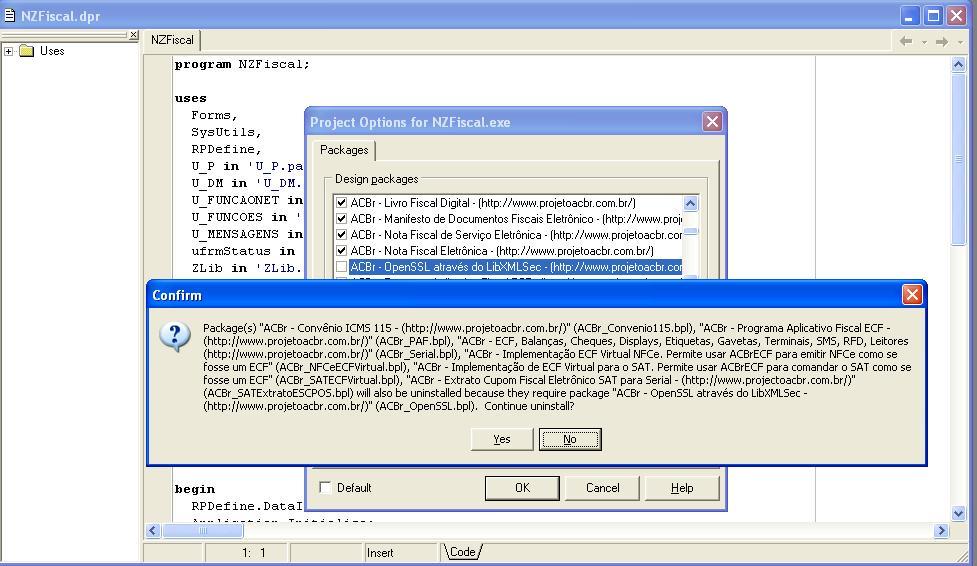Open back history dropdown arrow

[x=924, y=42]
